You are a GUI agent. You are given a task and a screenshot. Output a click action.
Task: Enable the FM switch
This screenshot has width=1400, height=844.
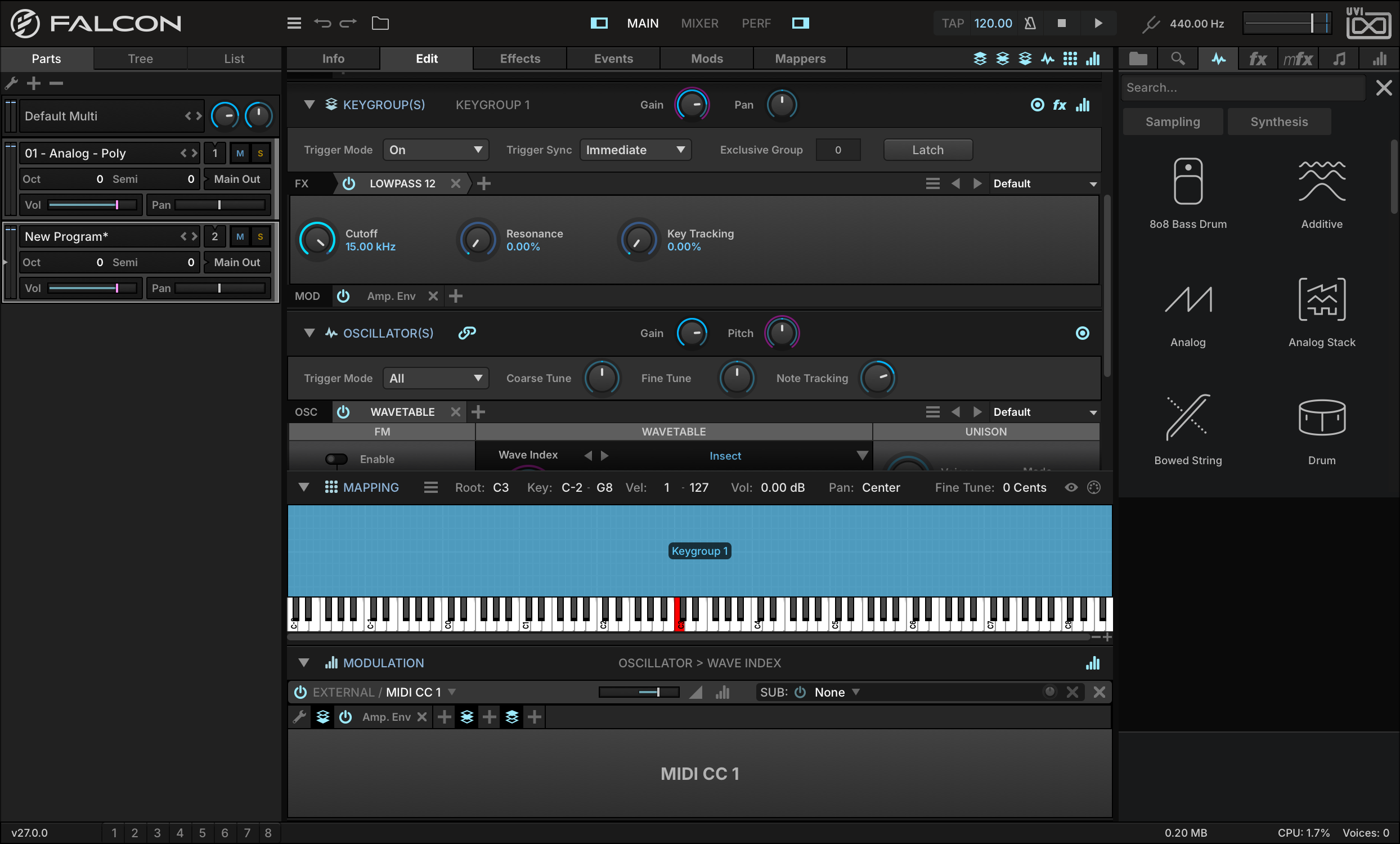[x=336, y=459]
